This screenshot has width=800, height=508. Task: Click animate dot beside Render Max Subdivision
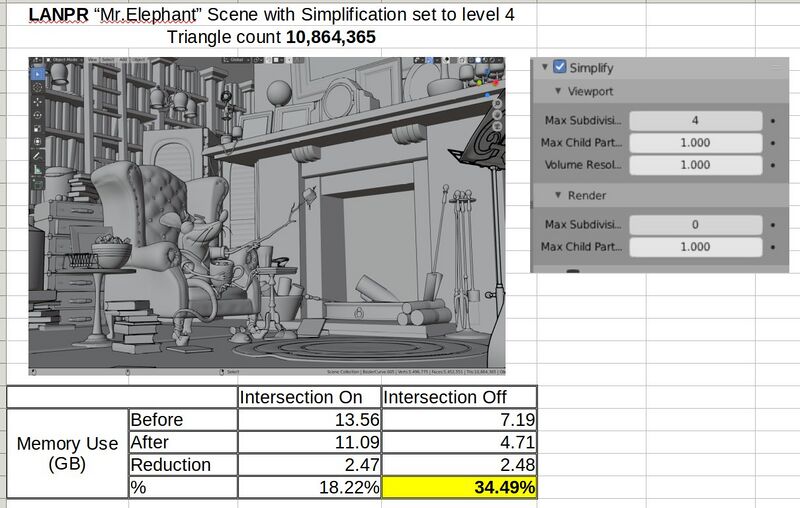point(773,225)
